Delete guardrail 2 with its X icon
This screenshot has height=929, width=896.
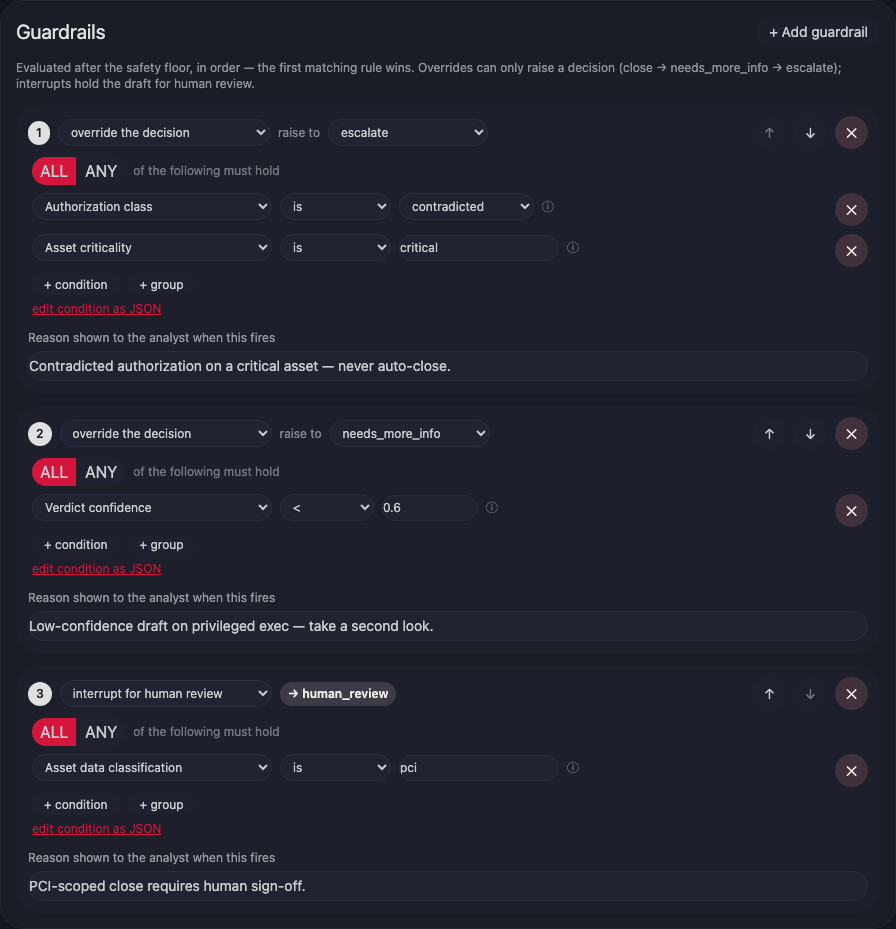[x=851, y=434]
